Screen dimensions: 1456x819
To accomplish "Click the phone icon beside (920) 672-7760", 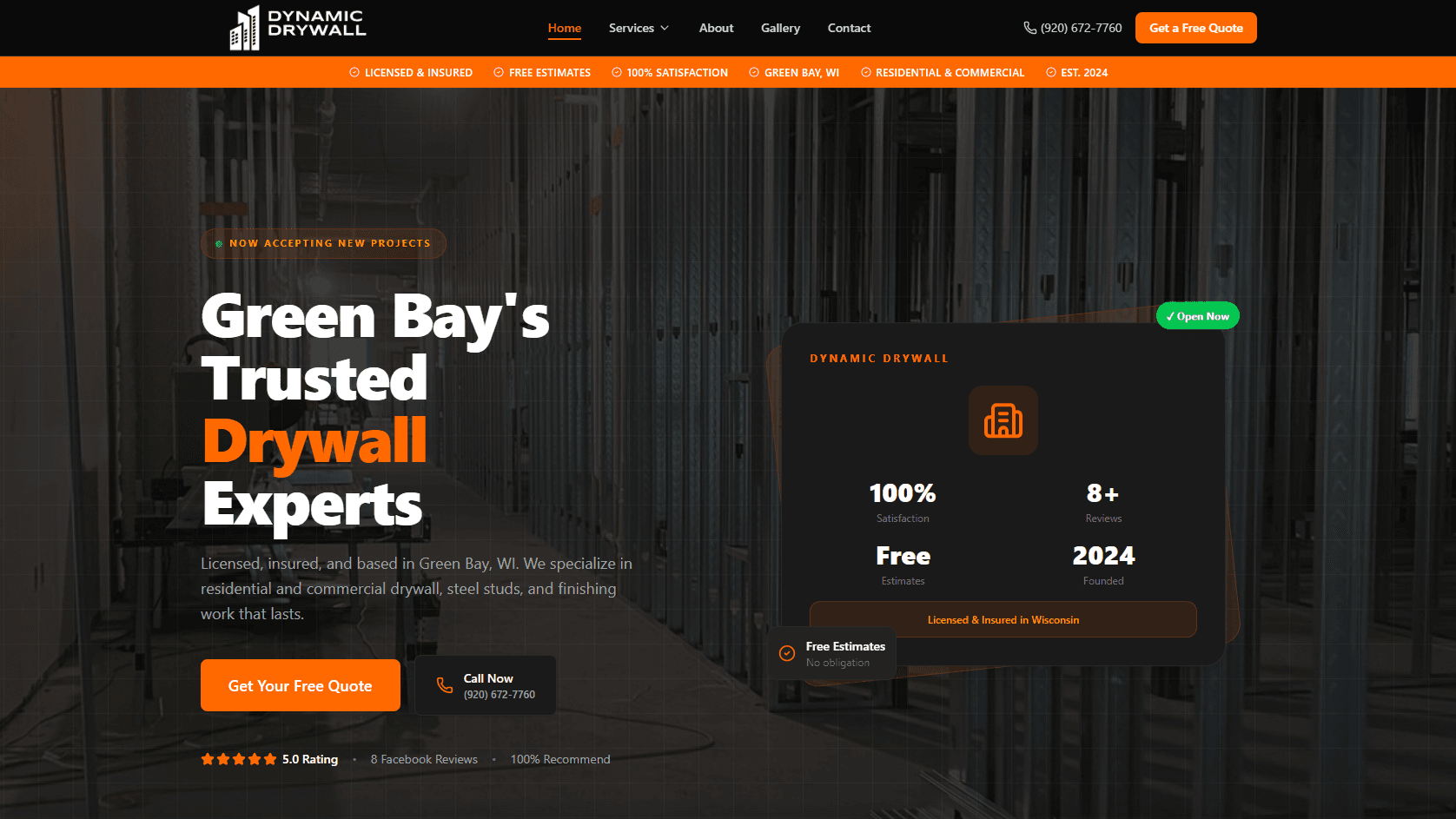I will 1029,27.
